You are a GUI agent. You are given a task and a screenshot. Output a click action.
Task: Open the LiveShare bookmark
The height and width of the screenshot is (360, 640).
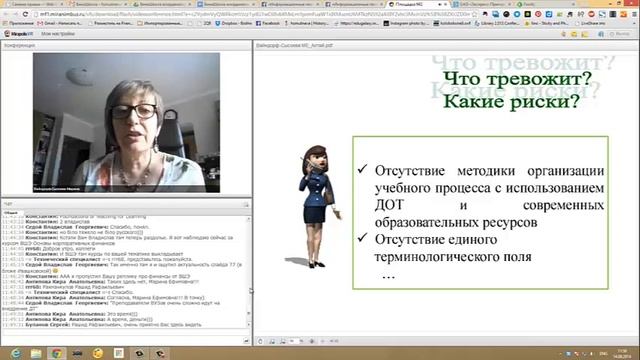point(590,24)
